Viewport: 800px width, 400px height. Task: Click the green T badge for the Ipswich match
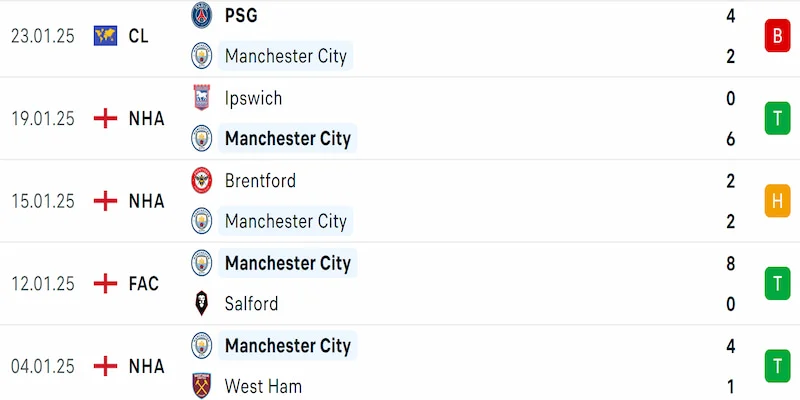click(x=777, y=119)
